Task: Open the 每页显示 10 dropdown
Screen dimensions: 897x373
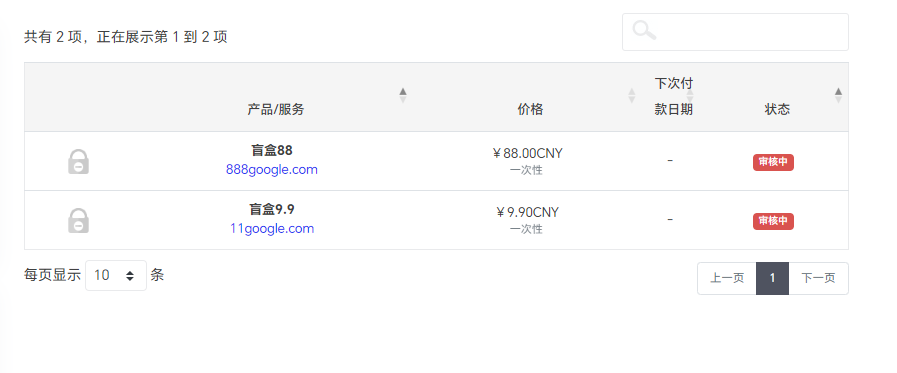Action: coord(116,275)
